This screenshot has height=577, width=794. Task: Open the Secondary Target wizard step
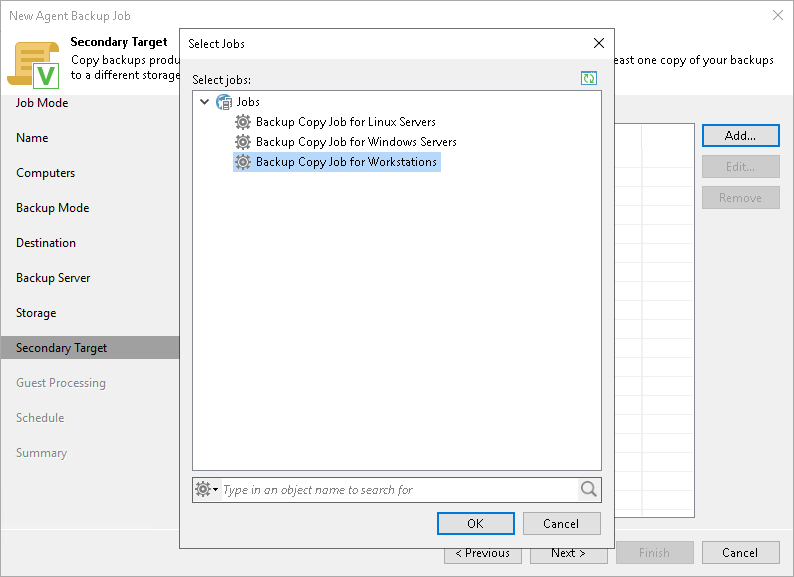pos(90,348)
